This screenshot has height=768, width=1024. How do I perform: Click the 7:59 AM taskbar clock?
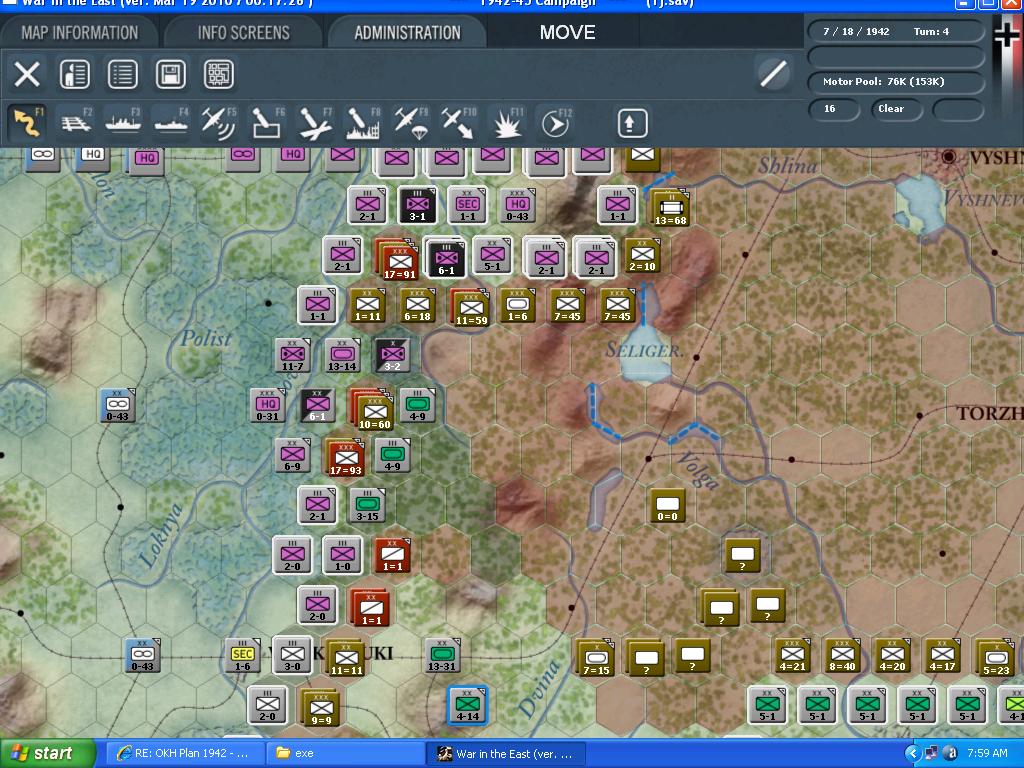(987, 754)
